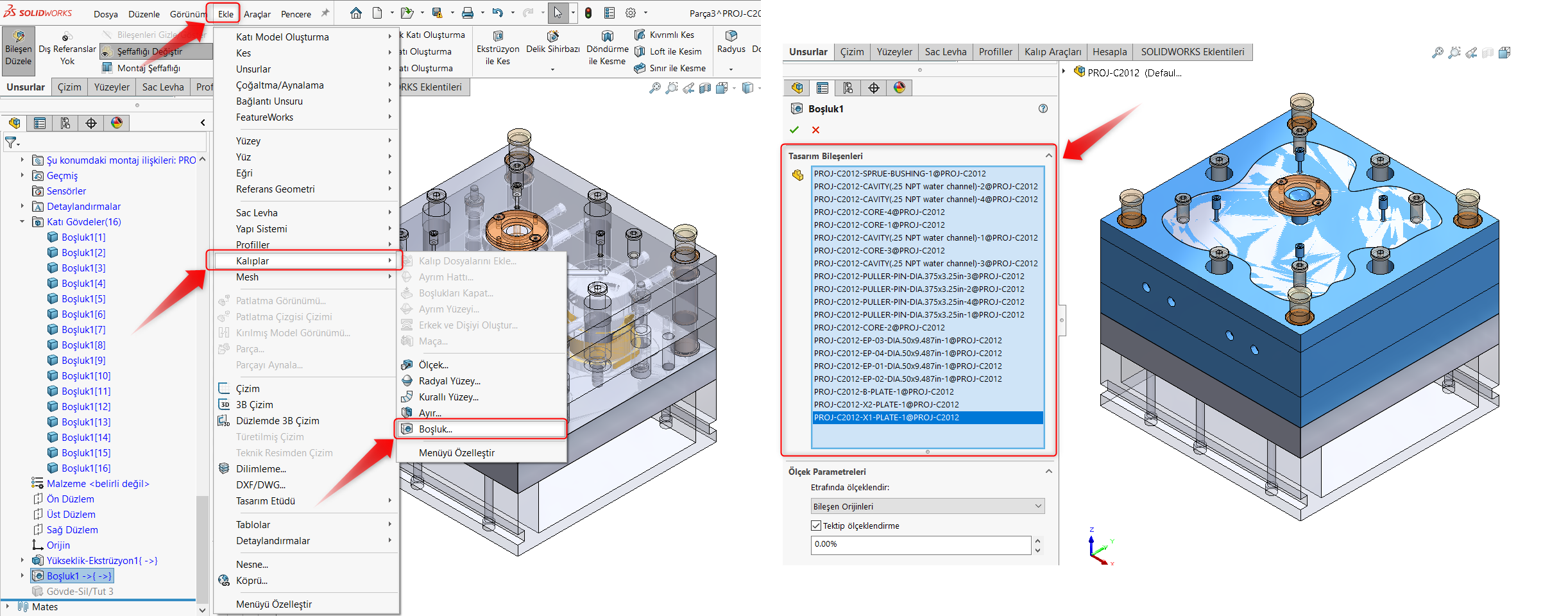
Task: Click the Open file folder icon
Action: (x=407, y=13)
